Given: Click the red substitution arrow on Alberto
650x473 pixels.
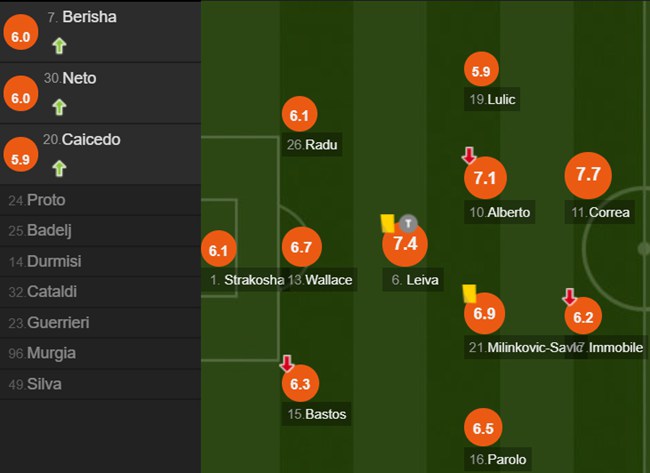Looking at the screenshot, I should click(469, 155).
